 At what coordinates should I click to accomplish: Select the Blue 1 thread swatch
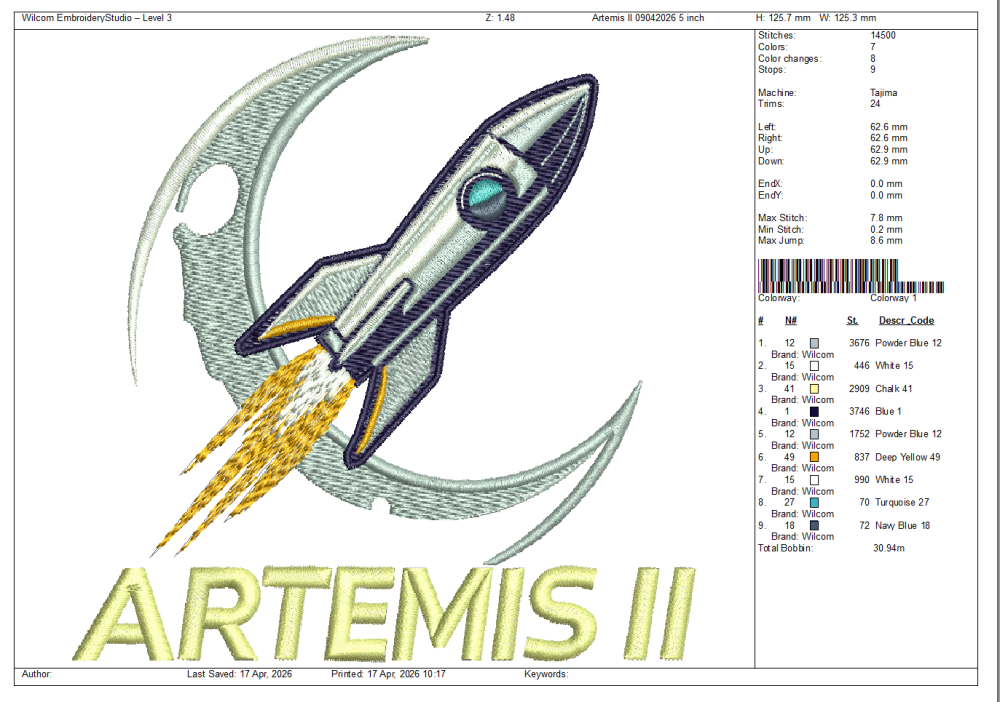tap(814, 412)
